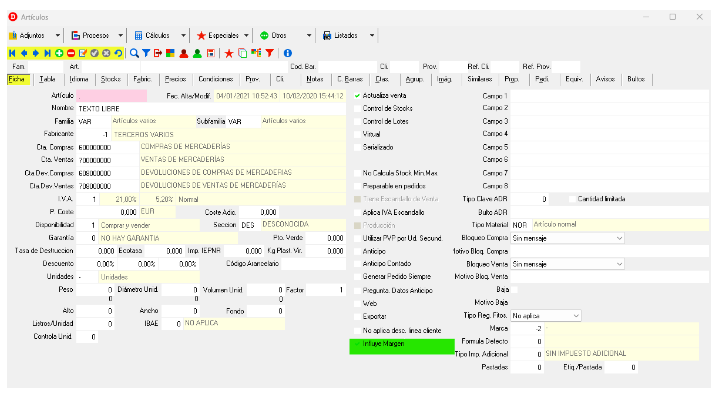Expand the Procesos dropdown arrow

(x=120, y=35)
